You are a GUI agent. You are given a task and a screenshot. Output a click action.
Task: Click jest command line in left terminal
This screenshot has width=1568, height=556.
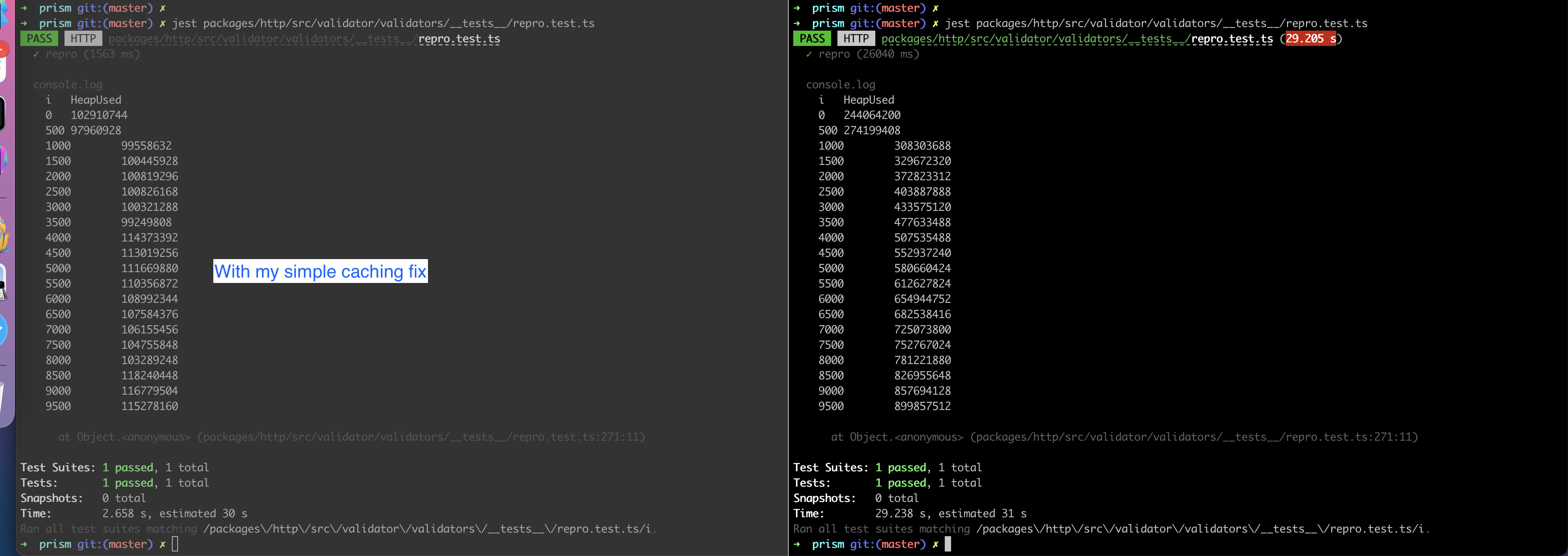[x=383, y=24]
